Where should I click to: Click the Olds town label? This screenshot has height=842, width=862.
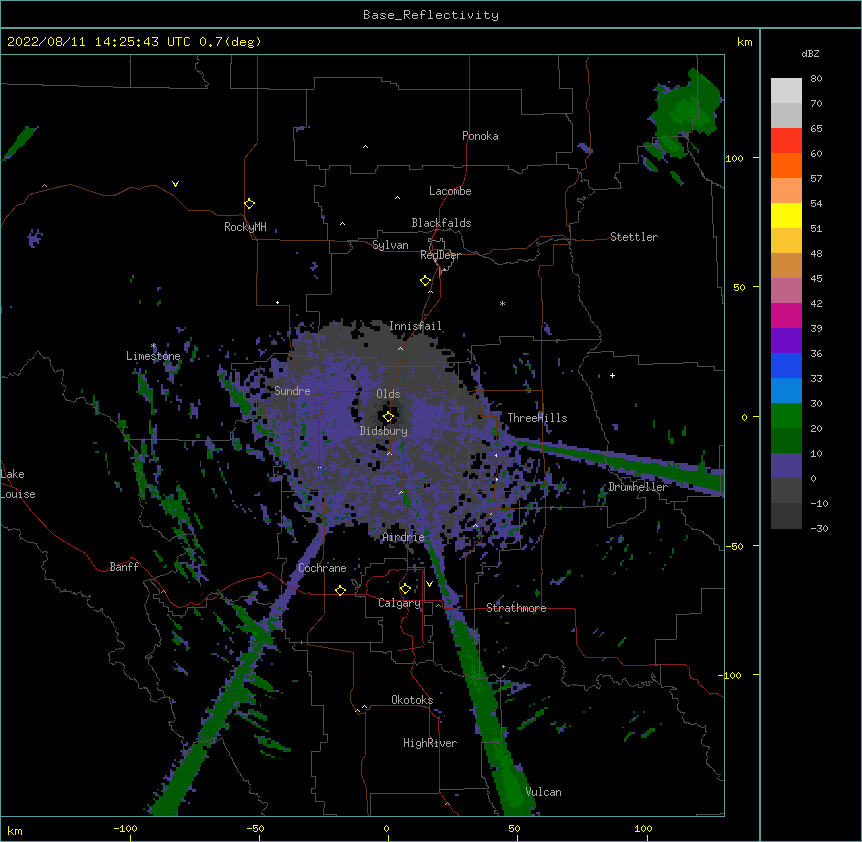pyautogui.click(x=388, y=394)
